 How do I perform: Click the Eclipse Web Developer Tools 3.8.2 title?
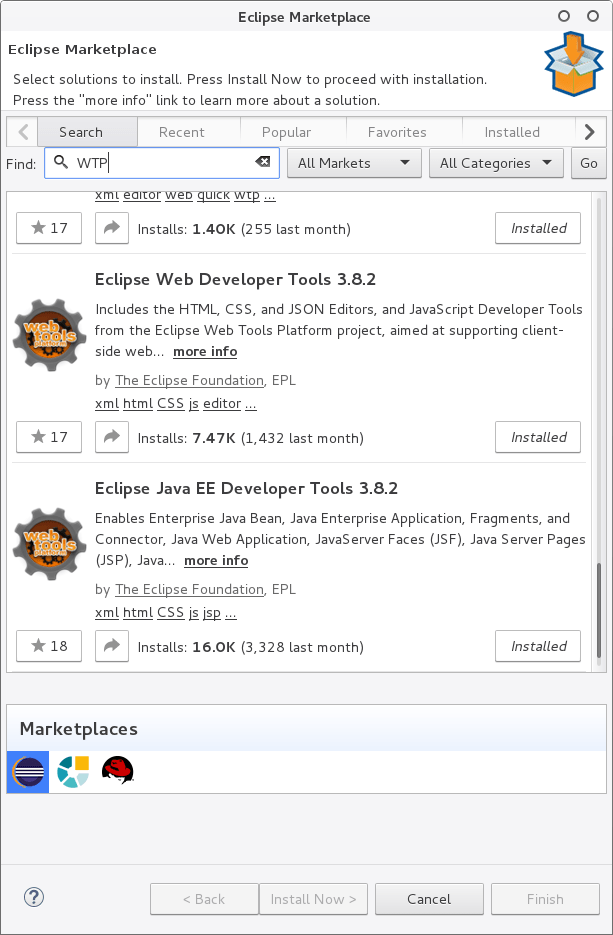236,279
